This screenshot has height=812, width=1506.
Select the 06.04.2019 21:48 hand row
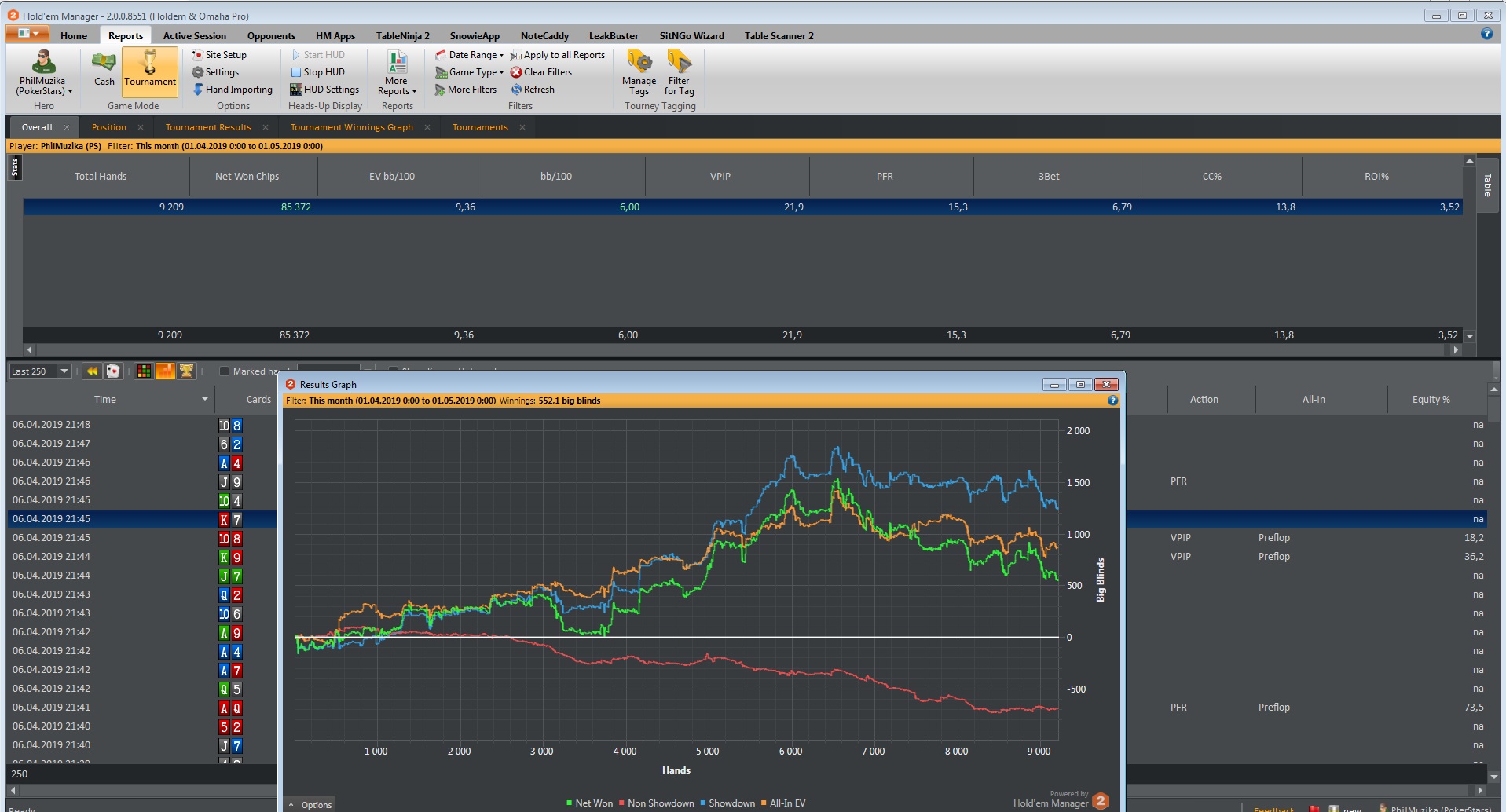[x=141, y=425]
